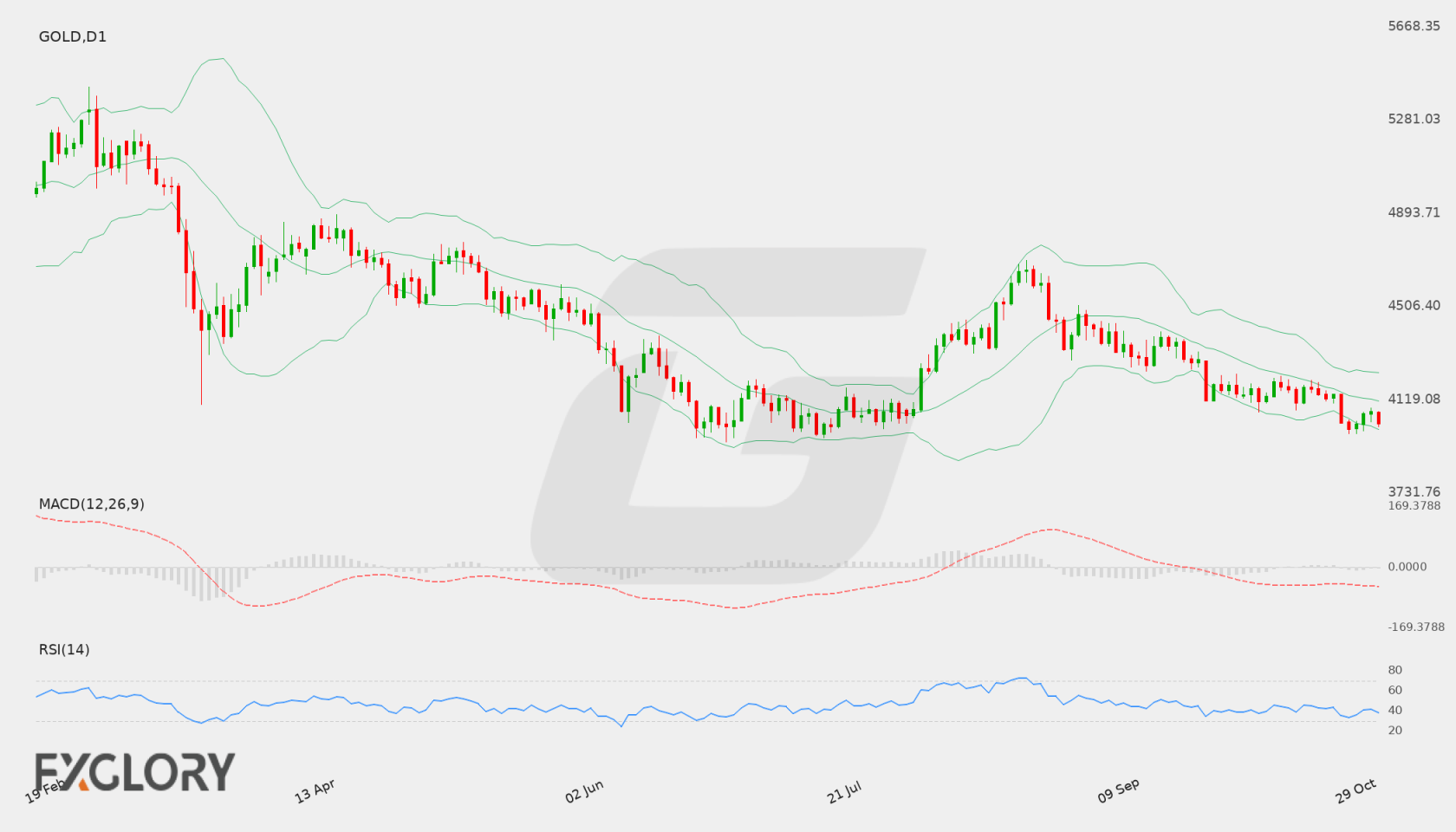
Task: Click the RSI 20 level label
Action: pyautogui.click(x=1395, y=730)
